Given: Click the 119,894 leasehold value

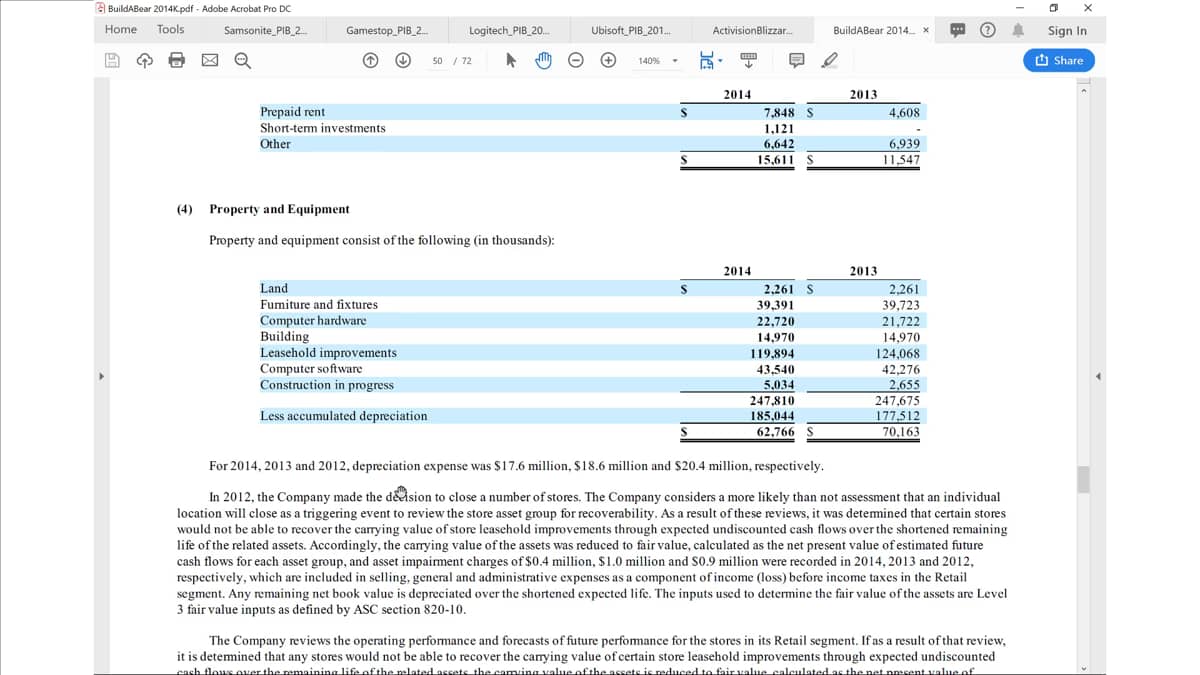Looking at the screenshot, I should point(772,353).
